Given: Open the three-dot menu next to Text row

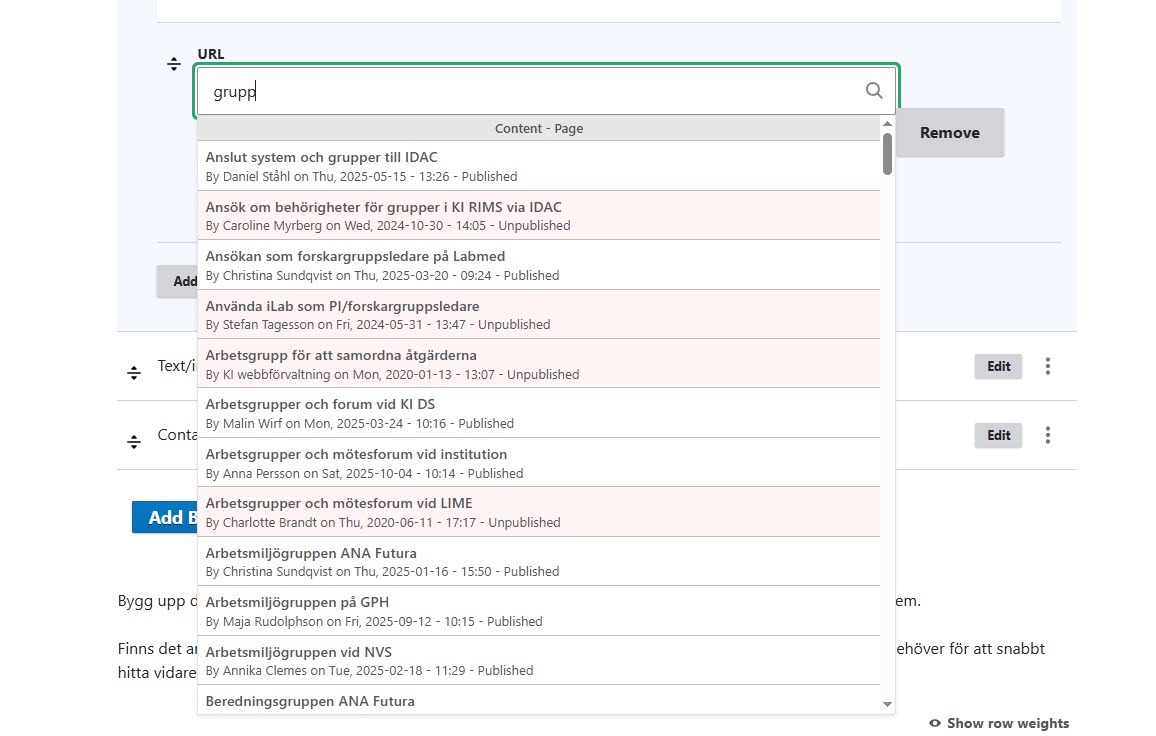Looking at the screenshot, I should coord(1047,366).
